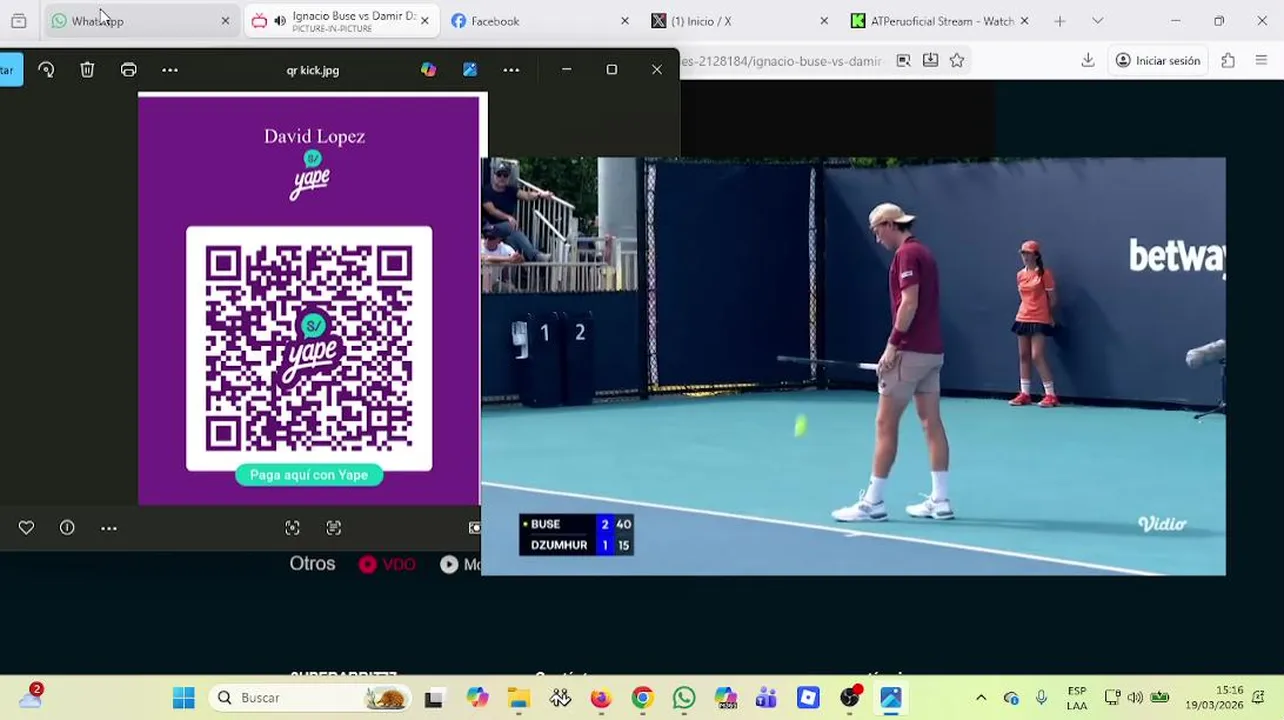
Task: Expand the list all tabs dropdown
Action: [1097, 21]
